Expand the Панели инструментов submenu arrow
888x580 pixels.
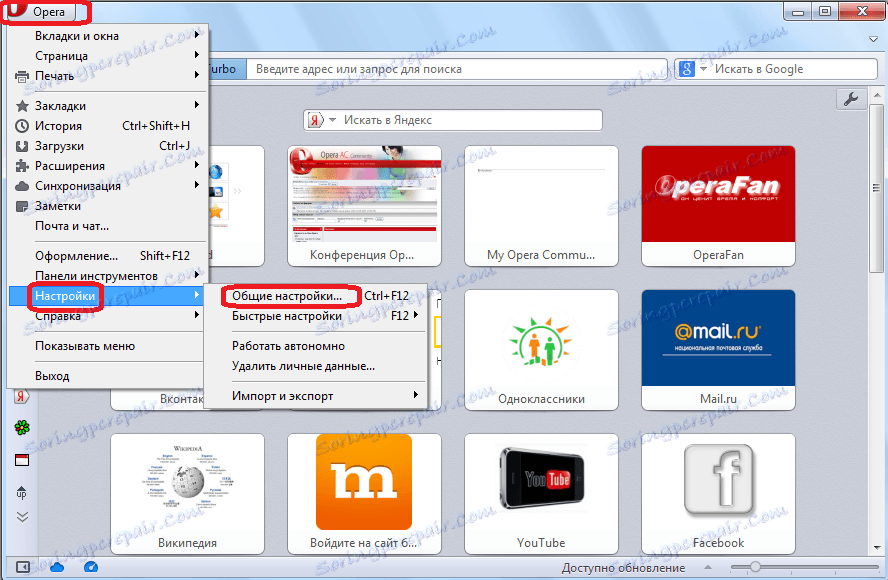point(197,275)
